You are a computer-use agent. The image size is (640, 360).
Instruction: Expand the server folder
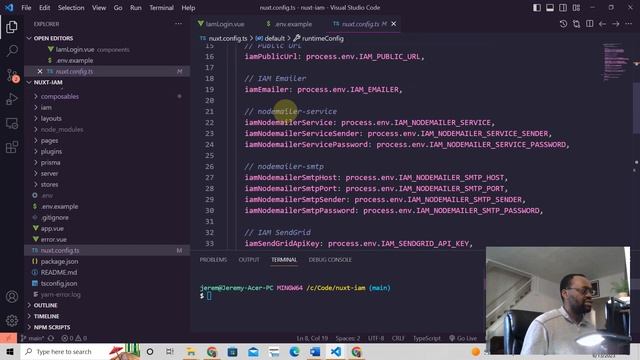point(49,173)
